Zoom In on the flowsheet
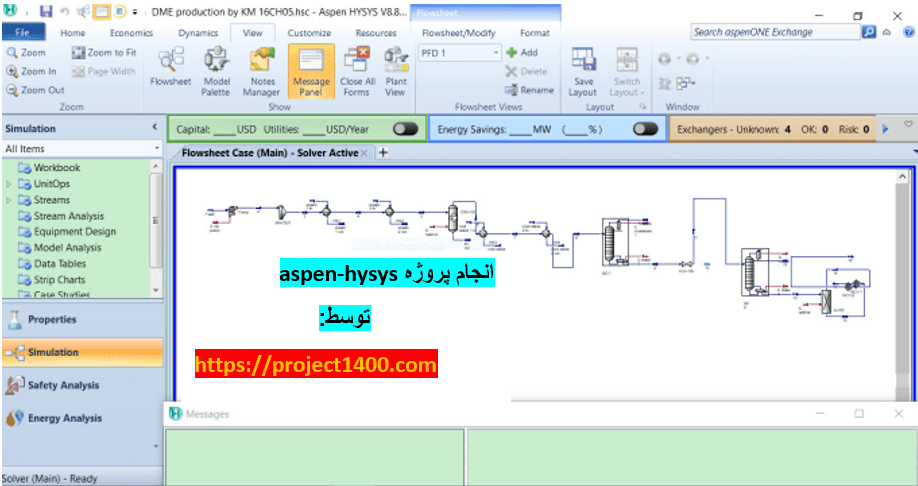The height and width of the screenshot is (486, 918). (32, 71)
